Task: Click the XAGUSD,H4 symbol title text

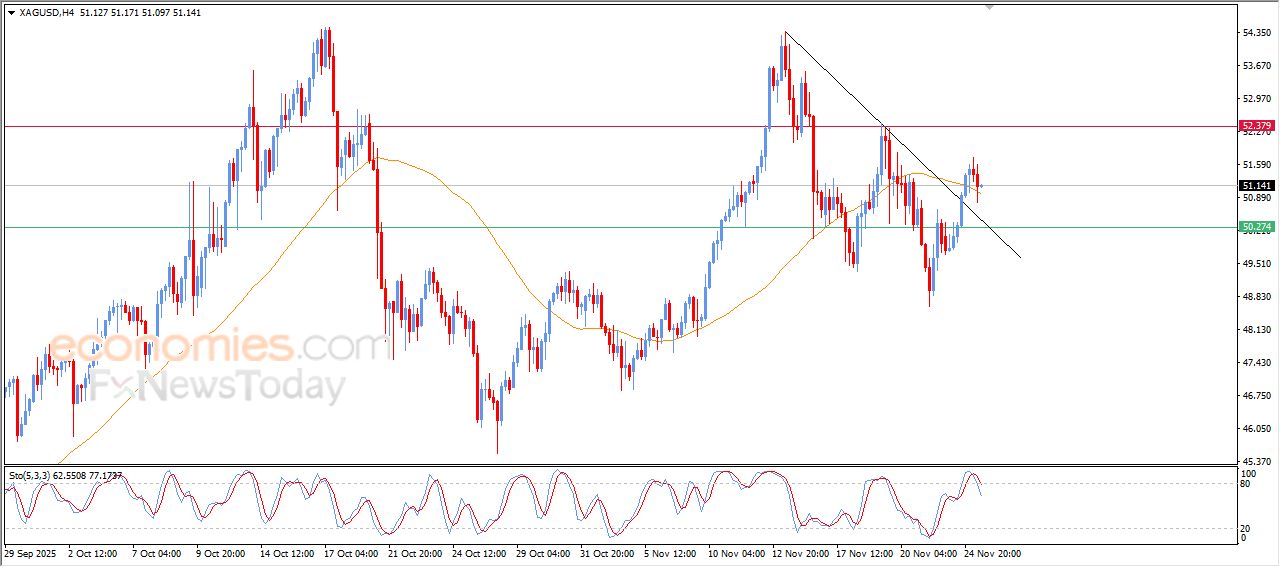Action: click(x=46, y=13)
